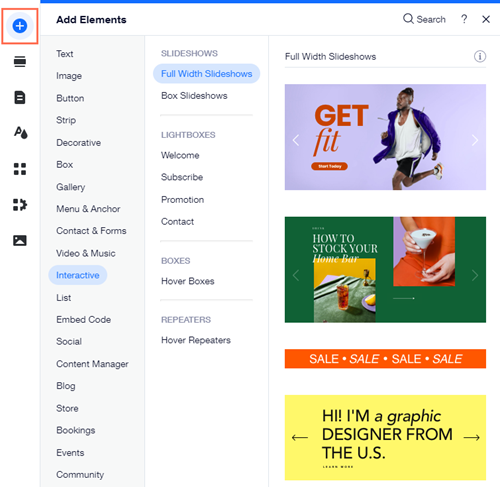Viewport: 500px width, 487px height.
Task: Select the Image category
Action: tap(69, 76)
